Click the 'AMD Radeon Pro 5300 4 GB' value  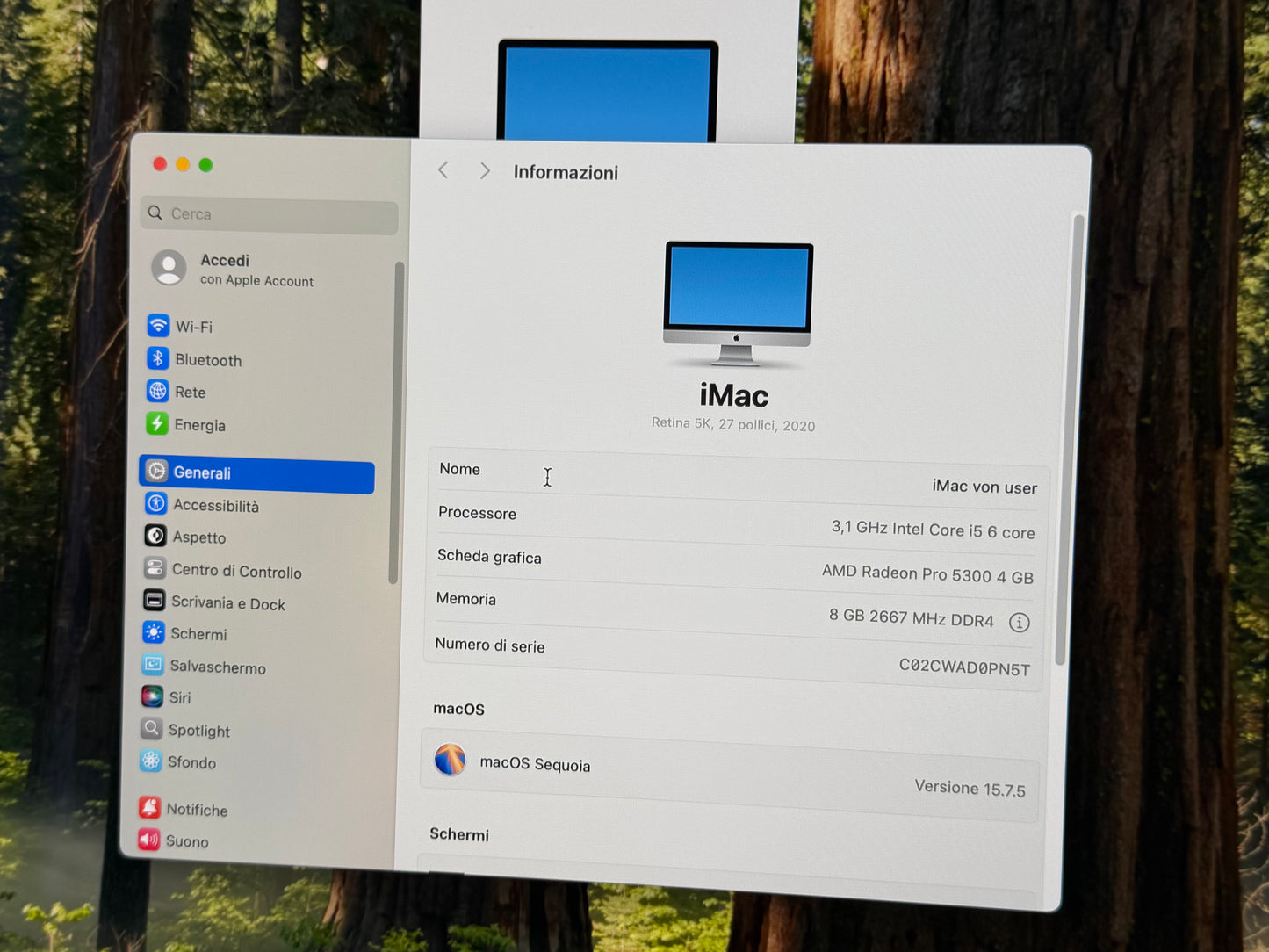[x=927, y=574]
